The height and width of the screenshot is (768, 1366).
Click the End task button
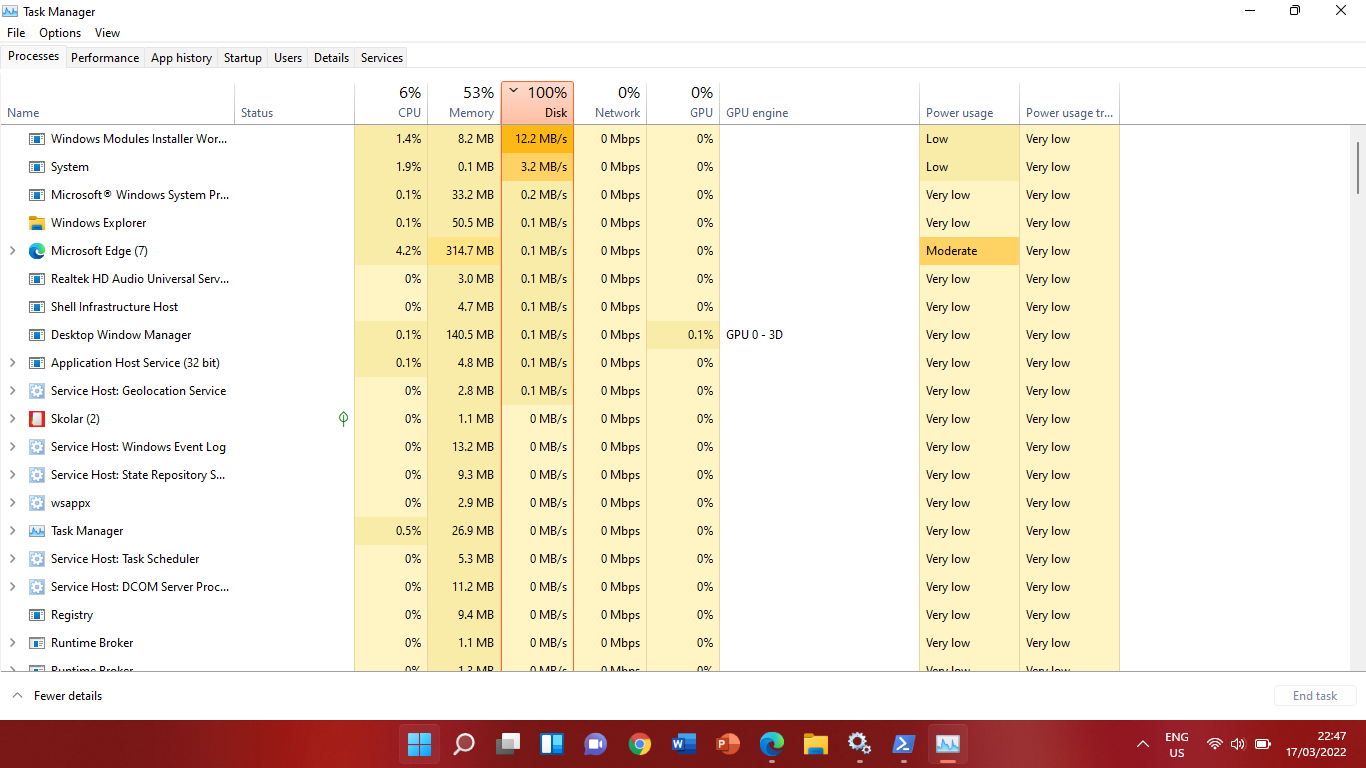[1315, 696]
